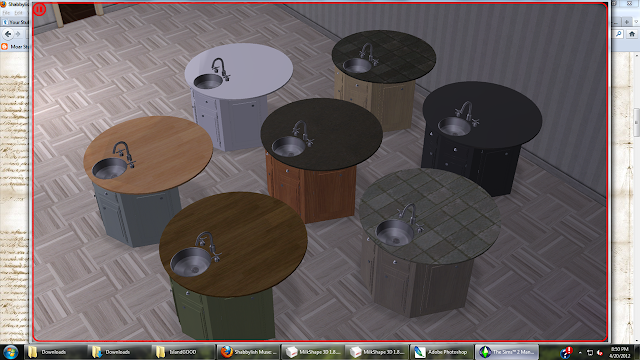Open the Action Center flag tray icon

[589, 352]
